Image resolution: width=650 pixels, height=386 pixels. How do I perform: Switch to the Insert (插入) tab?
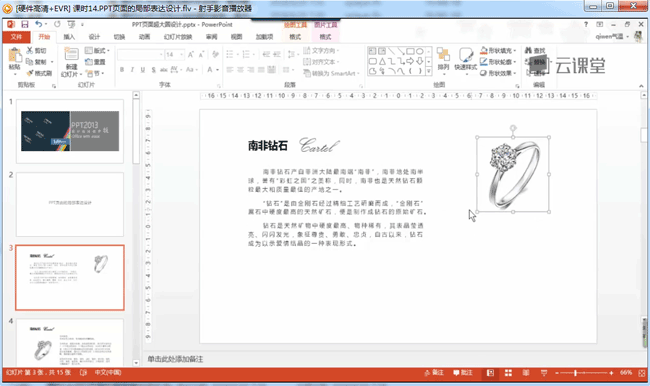tap(69, 37)
